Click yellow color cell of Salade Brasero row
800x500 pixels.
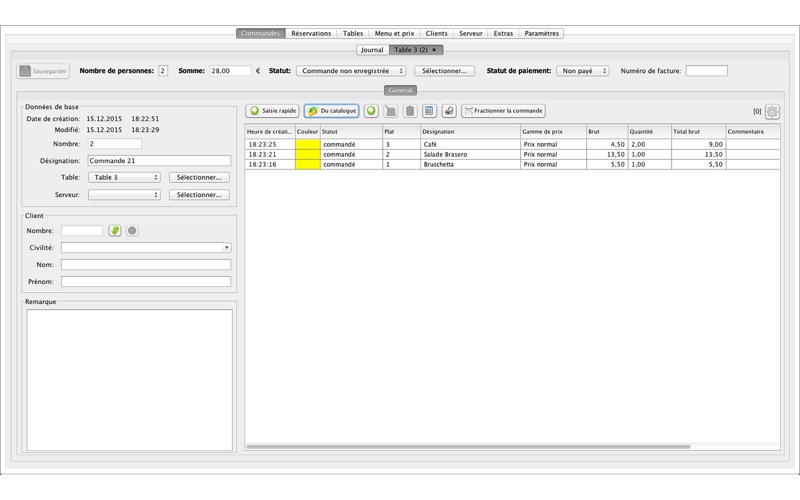pyautogui.click(x=308, y=155)
